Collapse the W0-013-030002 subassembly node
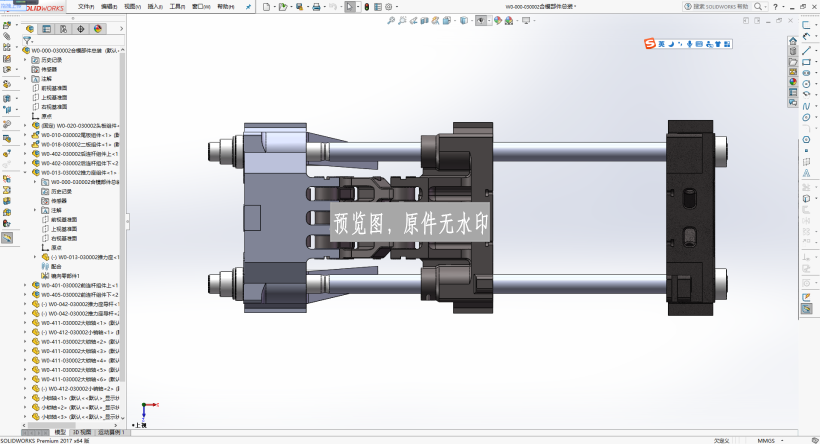Viewport: 820px width, 444px height. tap(25, 173)
